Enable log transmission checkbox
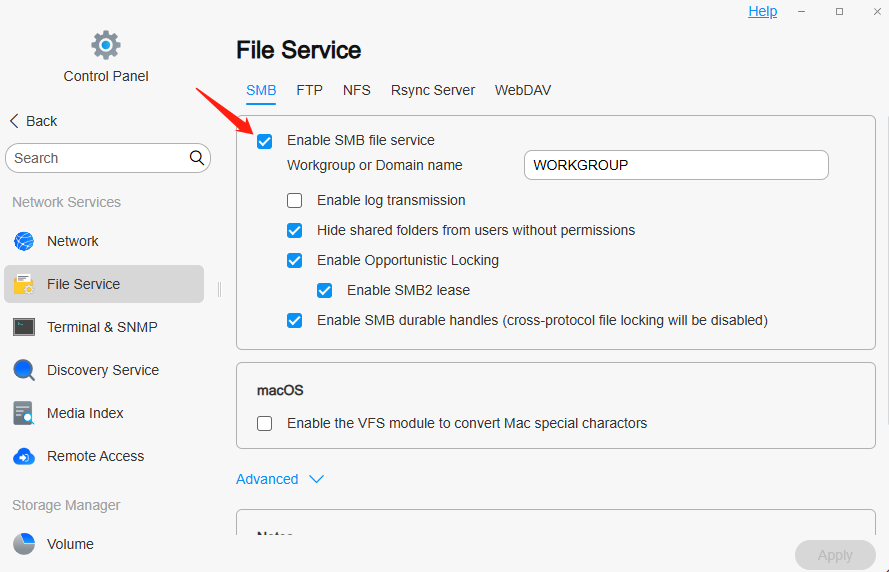The height and width of the screenshot is (572, 889). pos(294,201)
